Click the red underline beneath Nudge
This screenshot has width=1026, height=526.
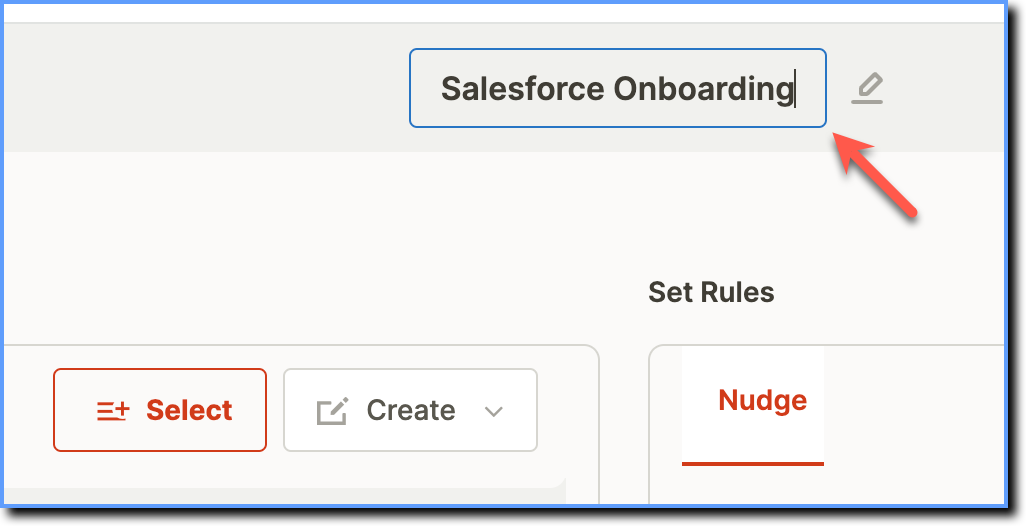point(752,464)
